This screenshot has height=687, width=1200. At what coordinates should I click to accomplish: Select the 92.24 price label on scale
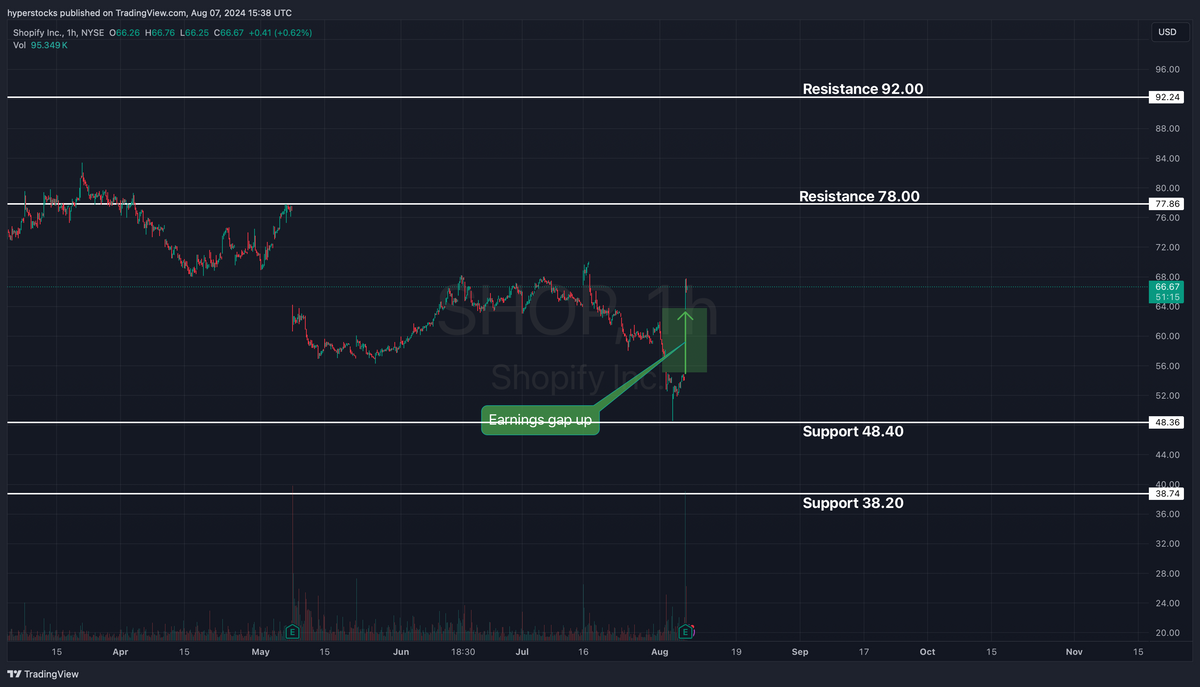coord(1168,97)
